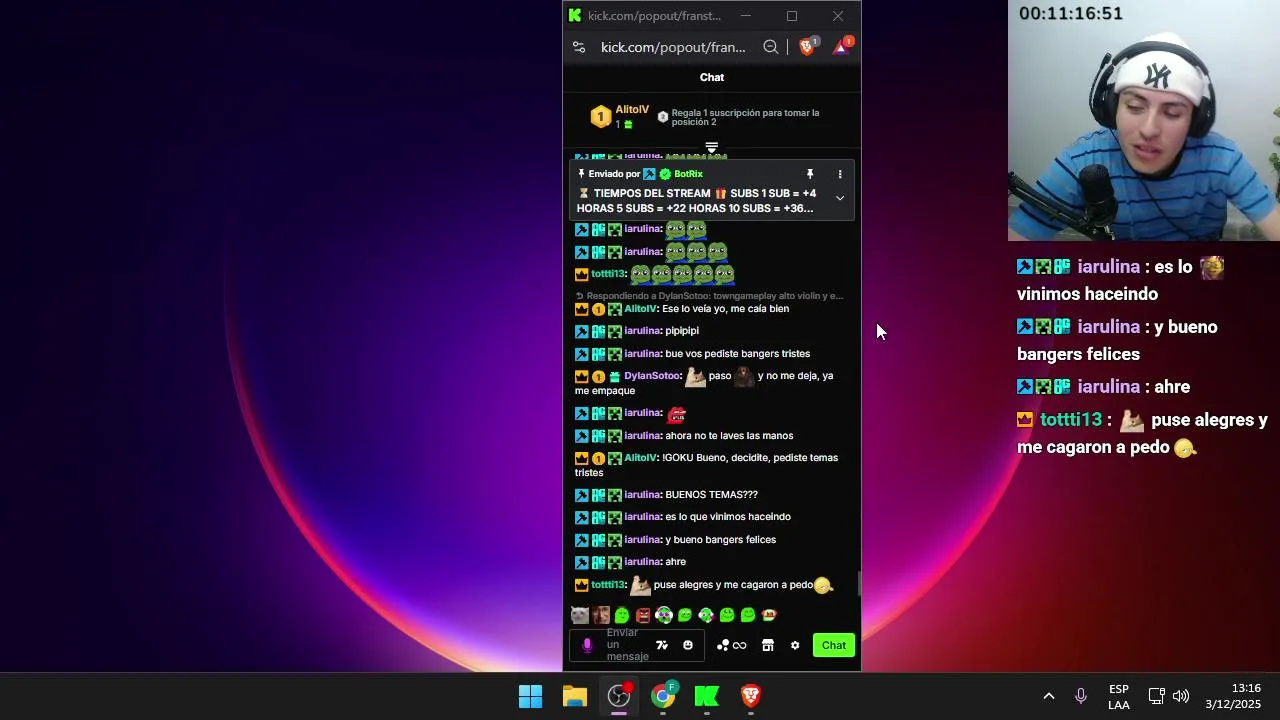Open BotRix username in pinned message

(688, 174)
